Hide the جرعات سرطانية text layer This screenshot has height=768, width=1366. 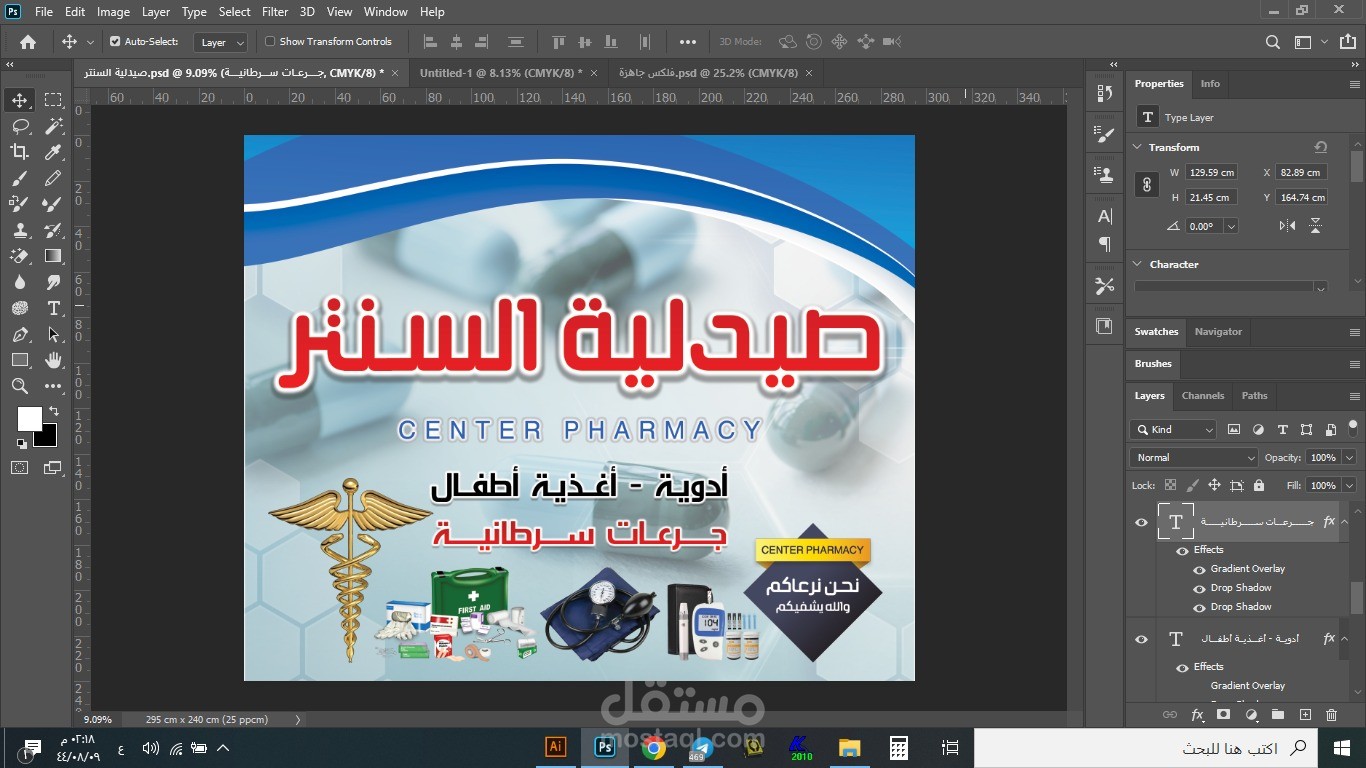1141,522
